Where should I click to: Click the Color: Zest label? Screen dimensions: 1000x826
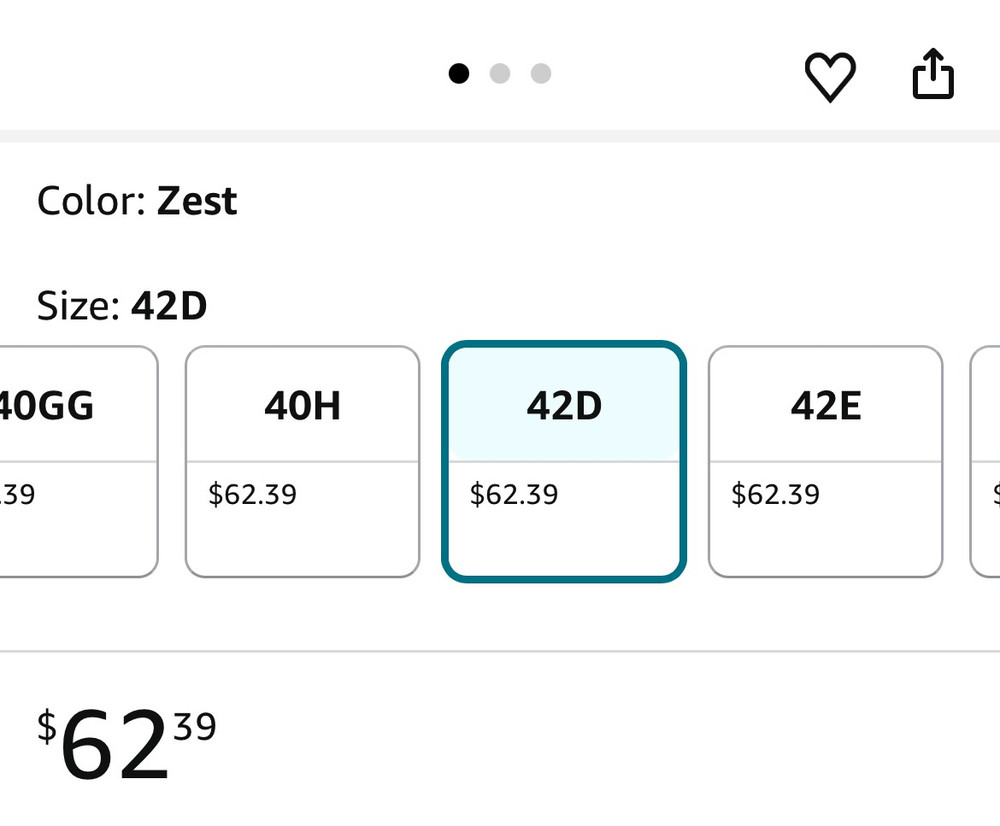tap(137, 201)
